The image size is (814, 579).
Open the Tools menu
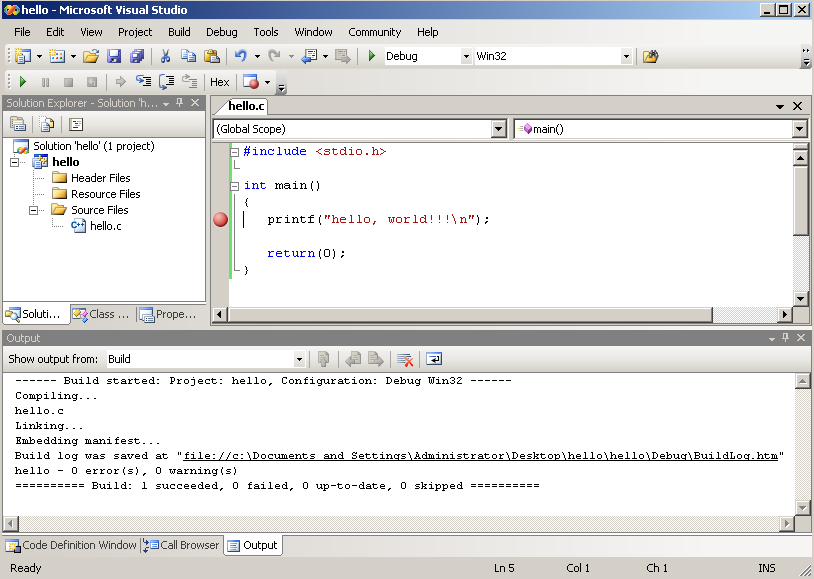[266, 32]
